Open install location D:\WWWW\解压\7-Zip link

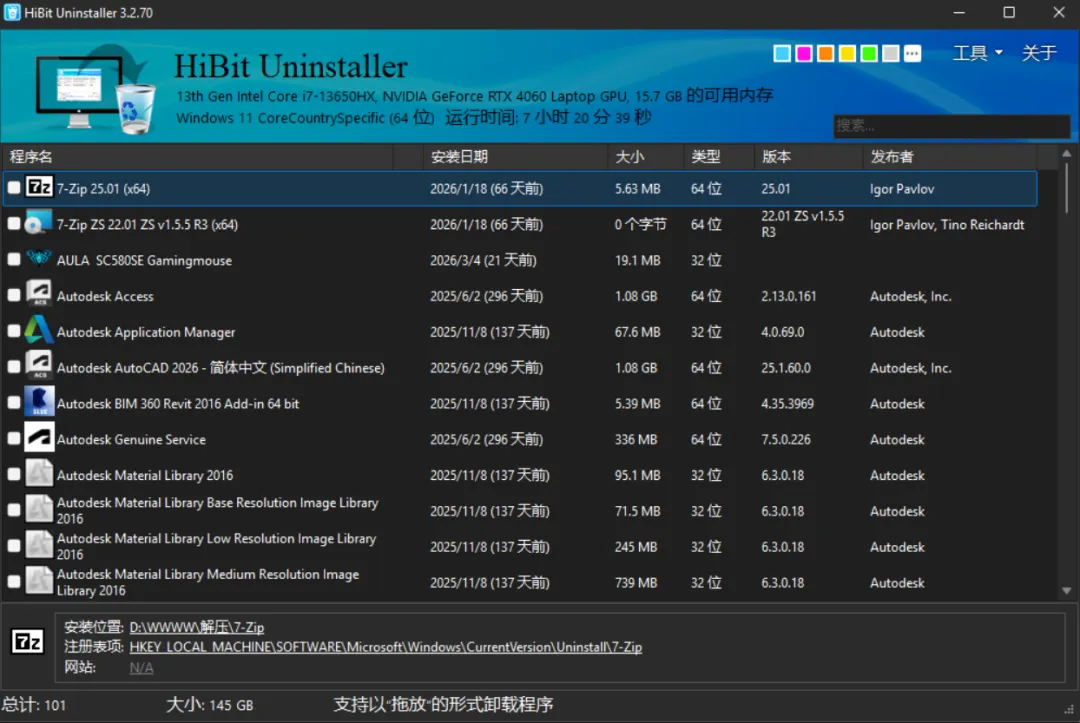tap(196, 627)
